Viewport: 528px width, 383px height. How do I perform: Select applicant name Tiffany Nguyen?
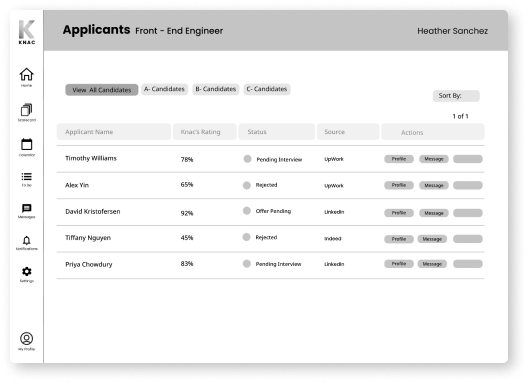point(88,238)
